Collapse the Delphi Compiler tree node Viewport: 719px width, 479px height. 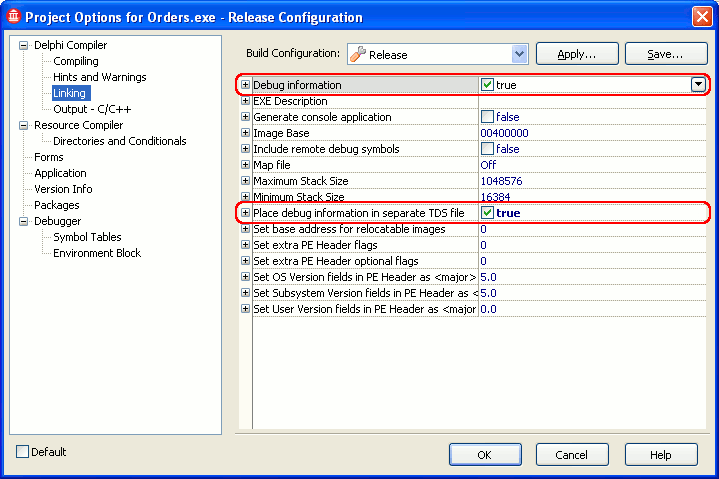tap(24, 46)
